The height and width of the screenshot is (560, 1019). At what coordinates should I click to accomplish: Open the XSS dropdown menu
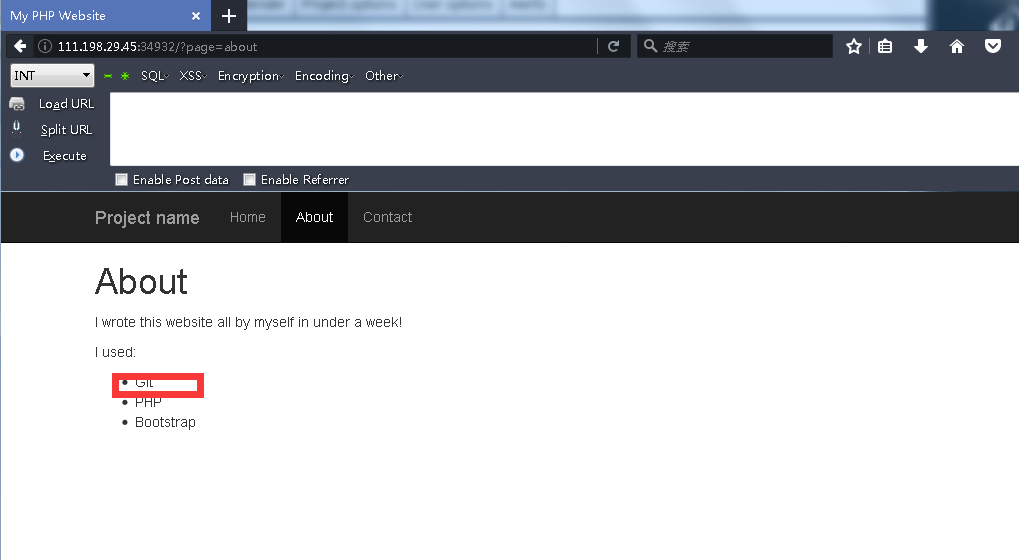(192, 76)
